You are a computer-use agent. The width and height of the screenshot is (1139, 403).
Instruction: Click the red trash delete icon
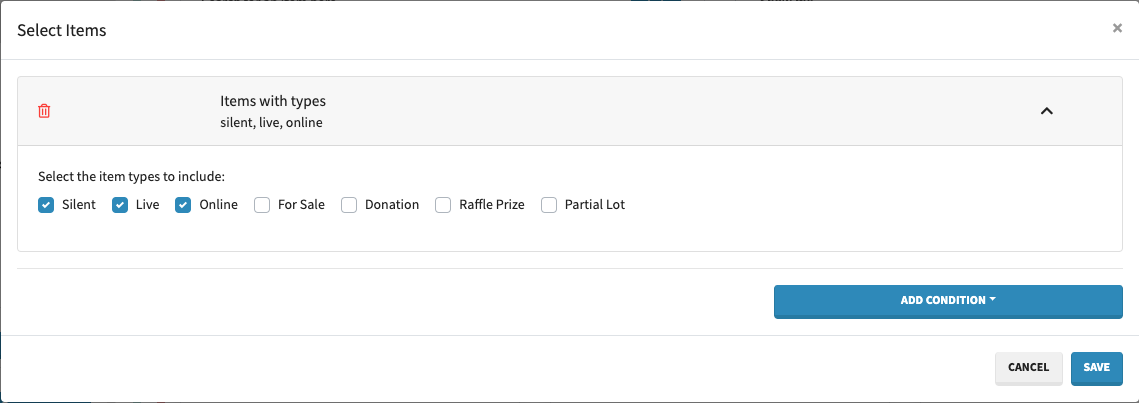(44, 111)
